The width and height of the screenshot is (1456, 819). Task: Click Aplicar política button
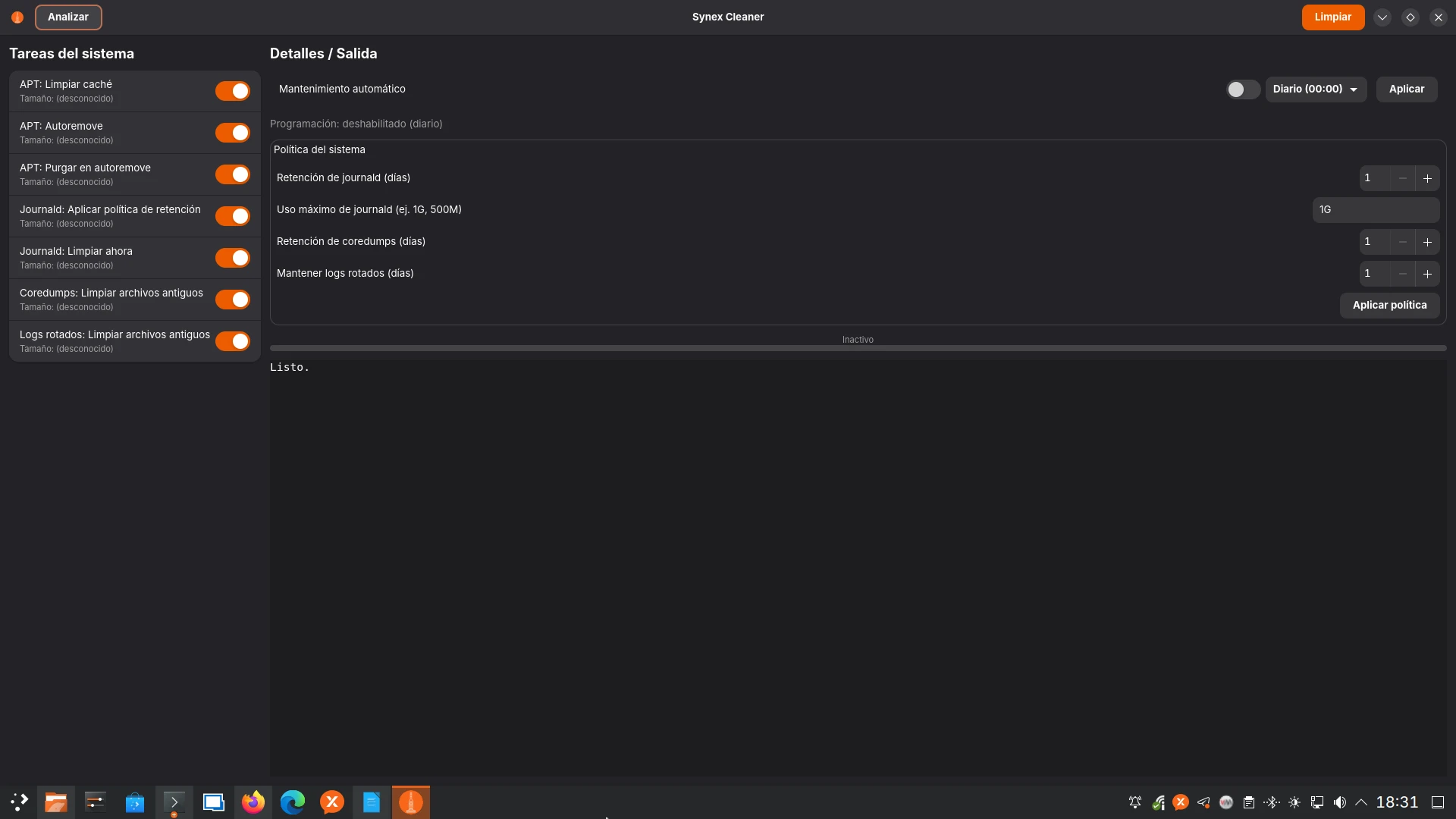click(x=1389, y=305)
